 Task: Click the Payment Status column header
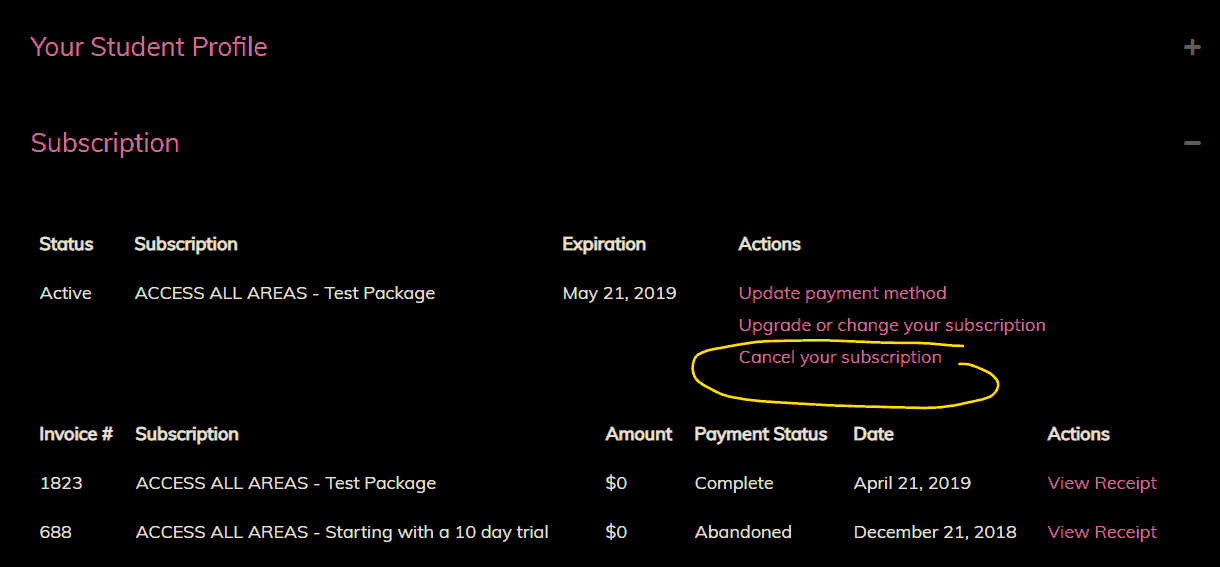coord(761,434)
